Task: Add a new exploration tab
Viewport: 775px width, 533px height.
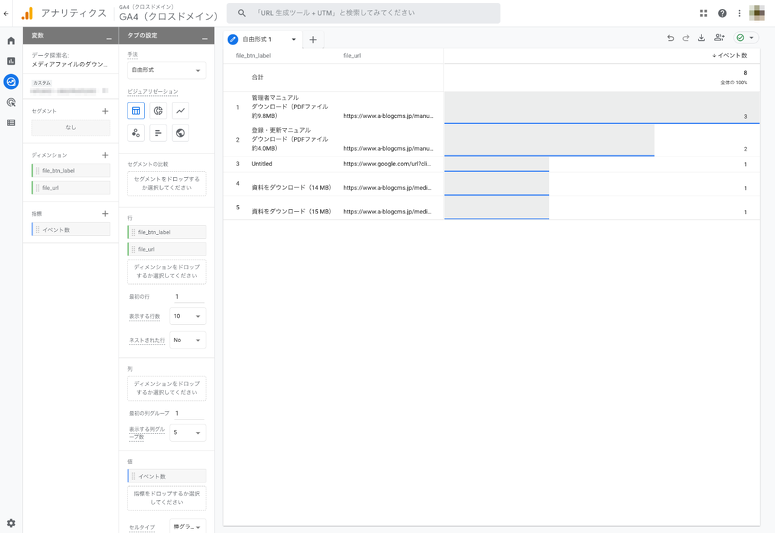Action: click(313, 39)
